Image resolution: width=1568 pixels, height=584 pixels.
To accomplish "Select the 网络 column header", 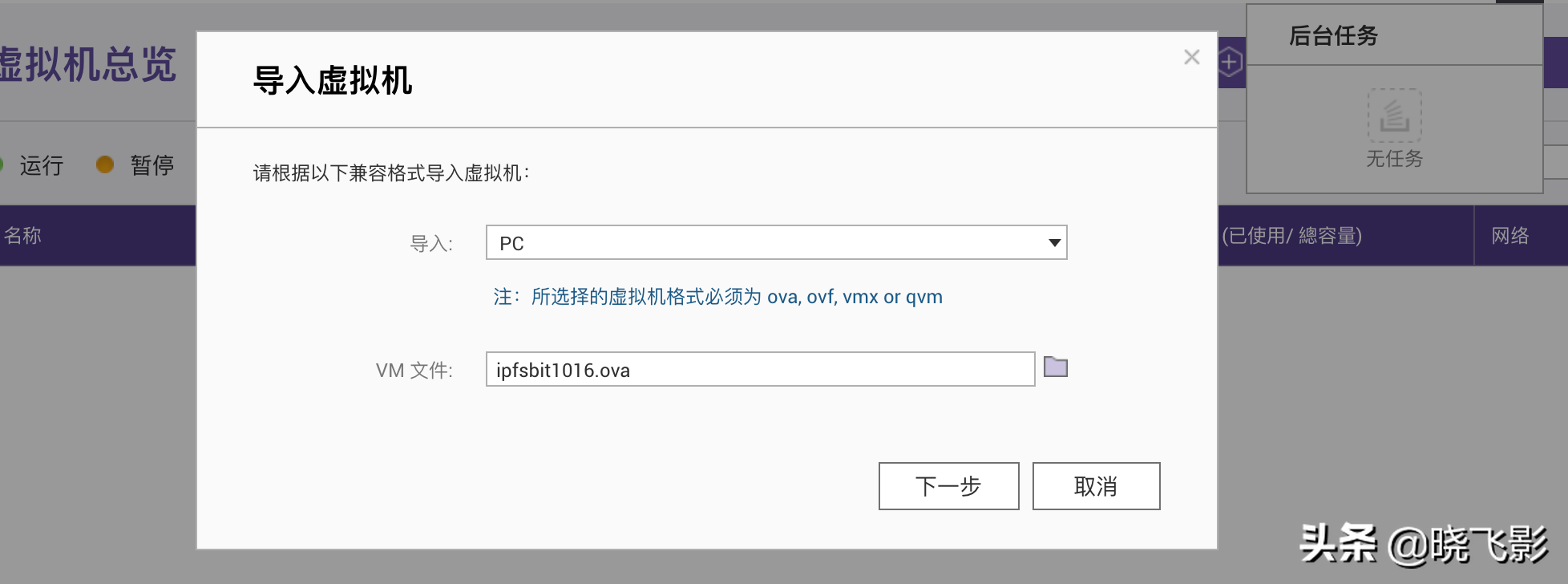I will pyautogui.click(x=1509, y=236).
